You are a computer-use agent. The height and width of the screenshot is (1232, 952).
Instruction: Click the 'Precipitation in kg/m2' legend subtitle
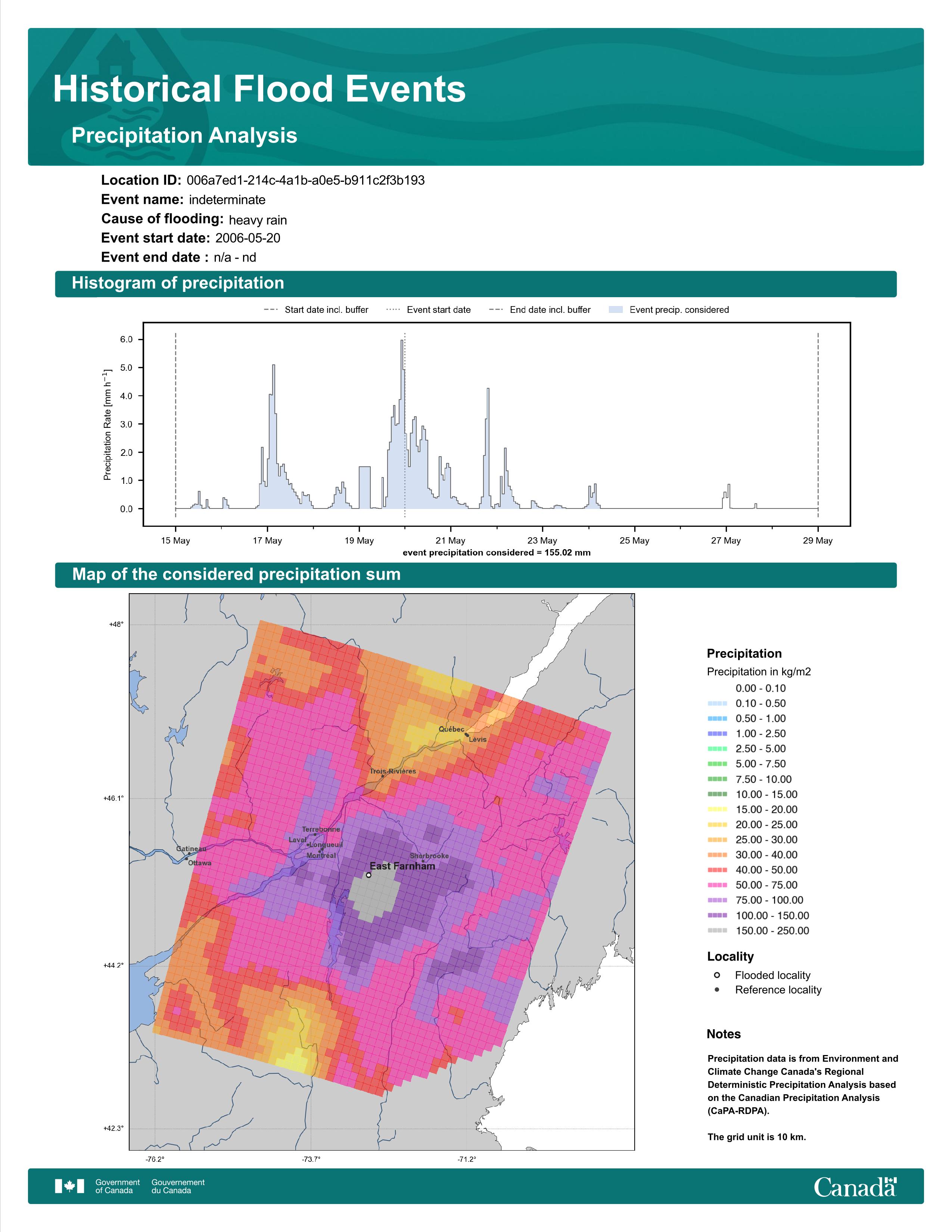759,672
